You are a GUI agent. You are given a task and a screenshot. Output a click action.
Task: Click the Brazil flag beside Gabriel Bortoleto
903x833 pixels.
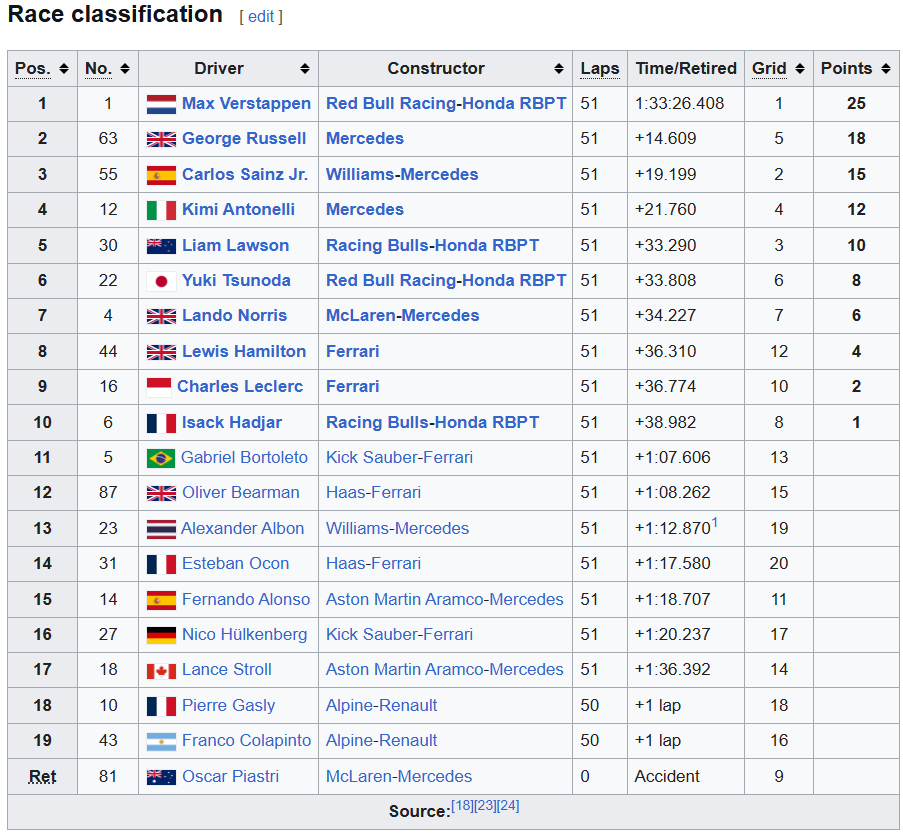click(161, 459)
